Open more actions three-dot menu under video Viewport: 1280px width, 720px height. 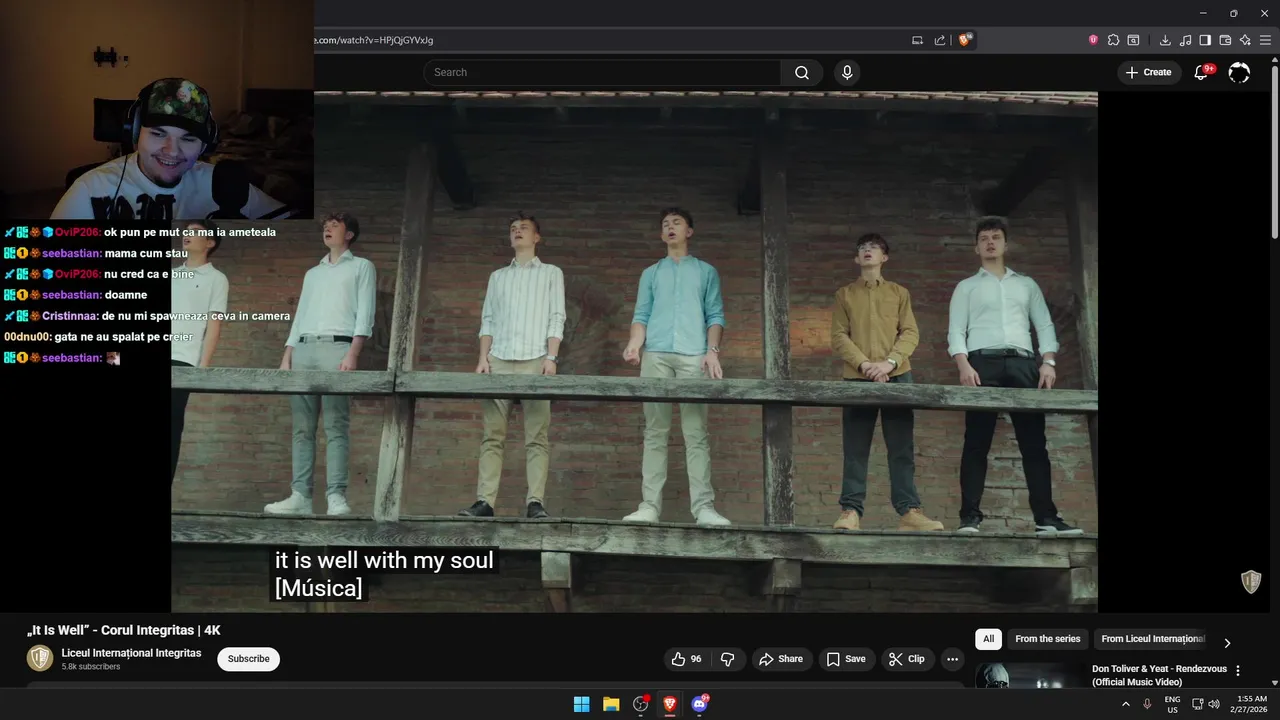coord(952,659)
